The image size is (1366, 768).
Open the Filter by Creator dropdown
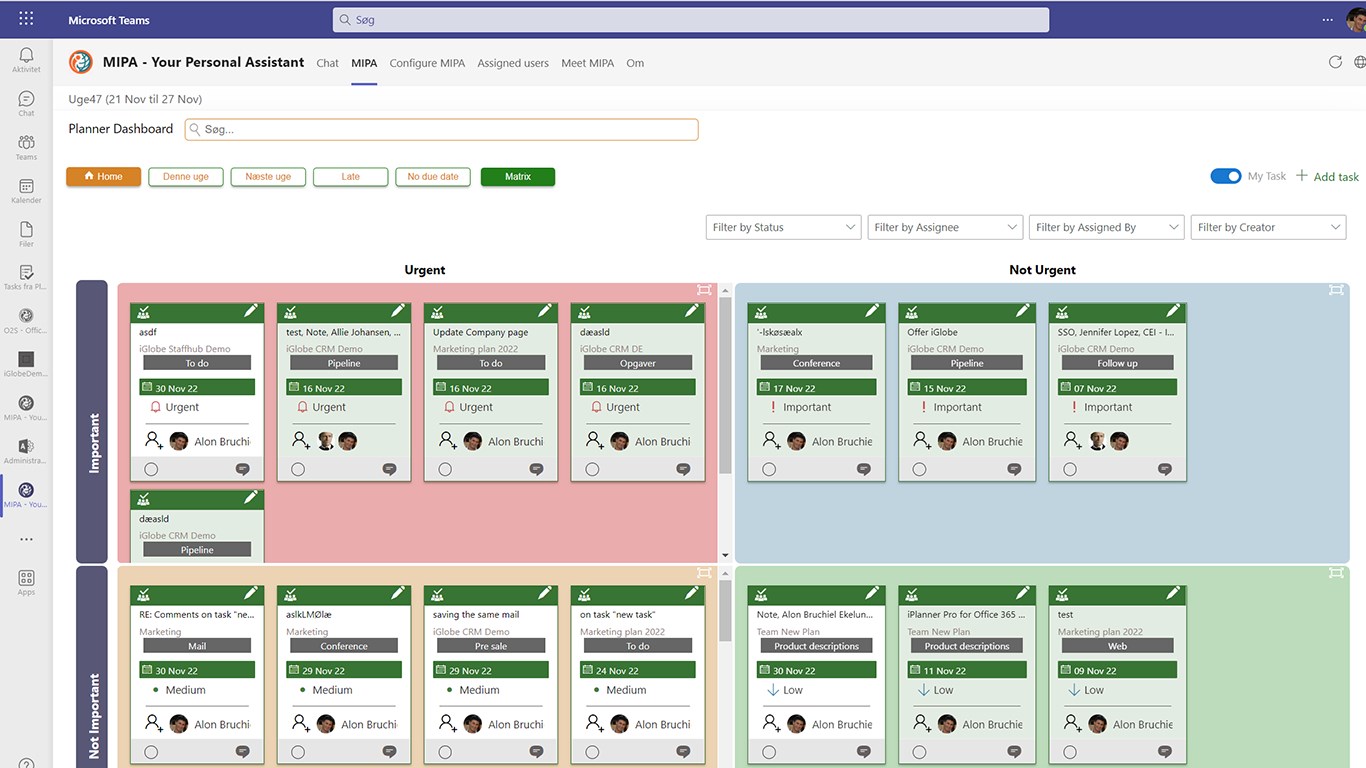[1268, 227]
